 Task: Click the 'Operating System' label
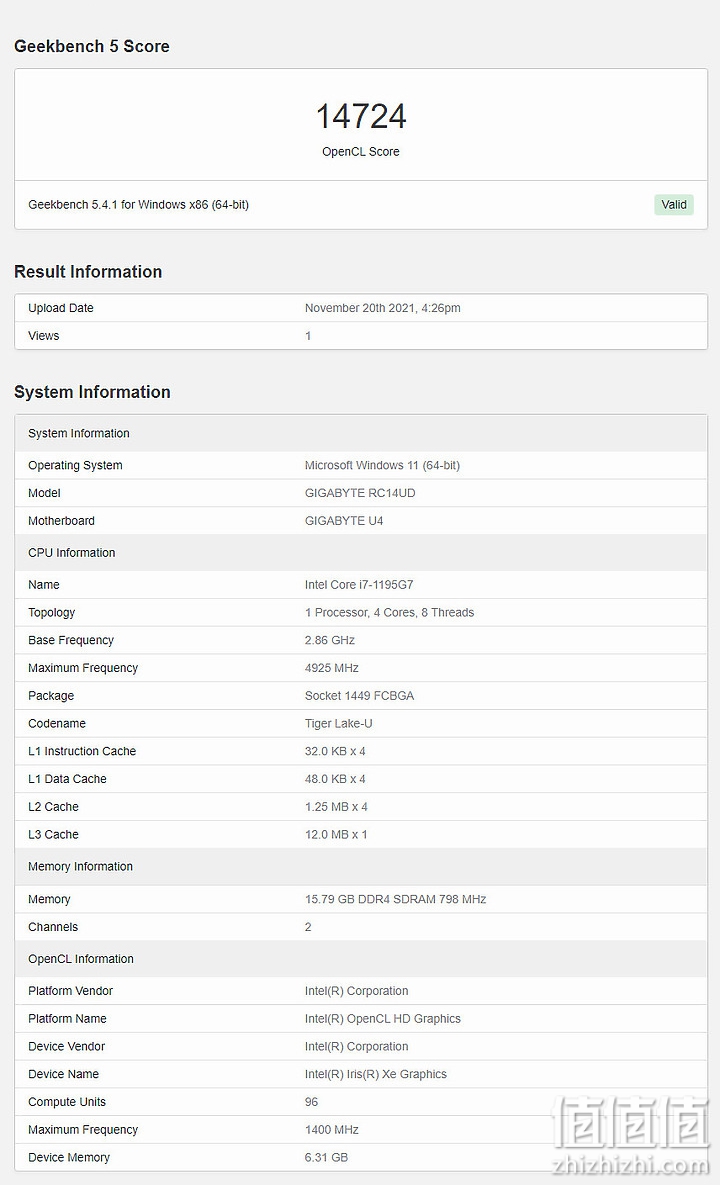tap(75, 466)
